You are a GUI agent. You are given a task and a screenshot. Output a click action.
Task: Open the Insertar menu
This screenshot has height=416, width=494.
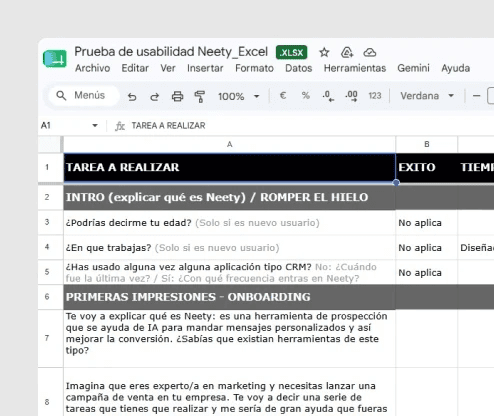[205, 68]
